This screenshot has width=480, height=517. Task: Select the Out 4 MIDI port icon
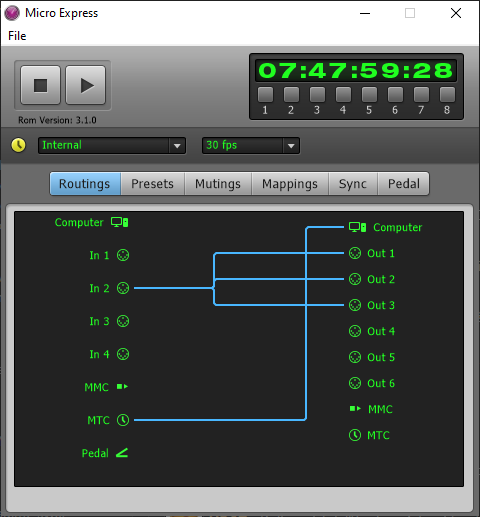click(355, 331)
